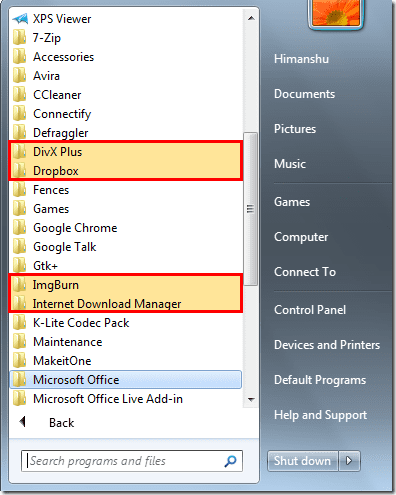This screenshot has width=396, height=495.
Task: Click the 7-Zip folder icon
Action: 19,37
